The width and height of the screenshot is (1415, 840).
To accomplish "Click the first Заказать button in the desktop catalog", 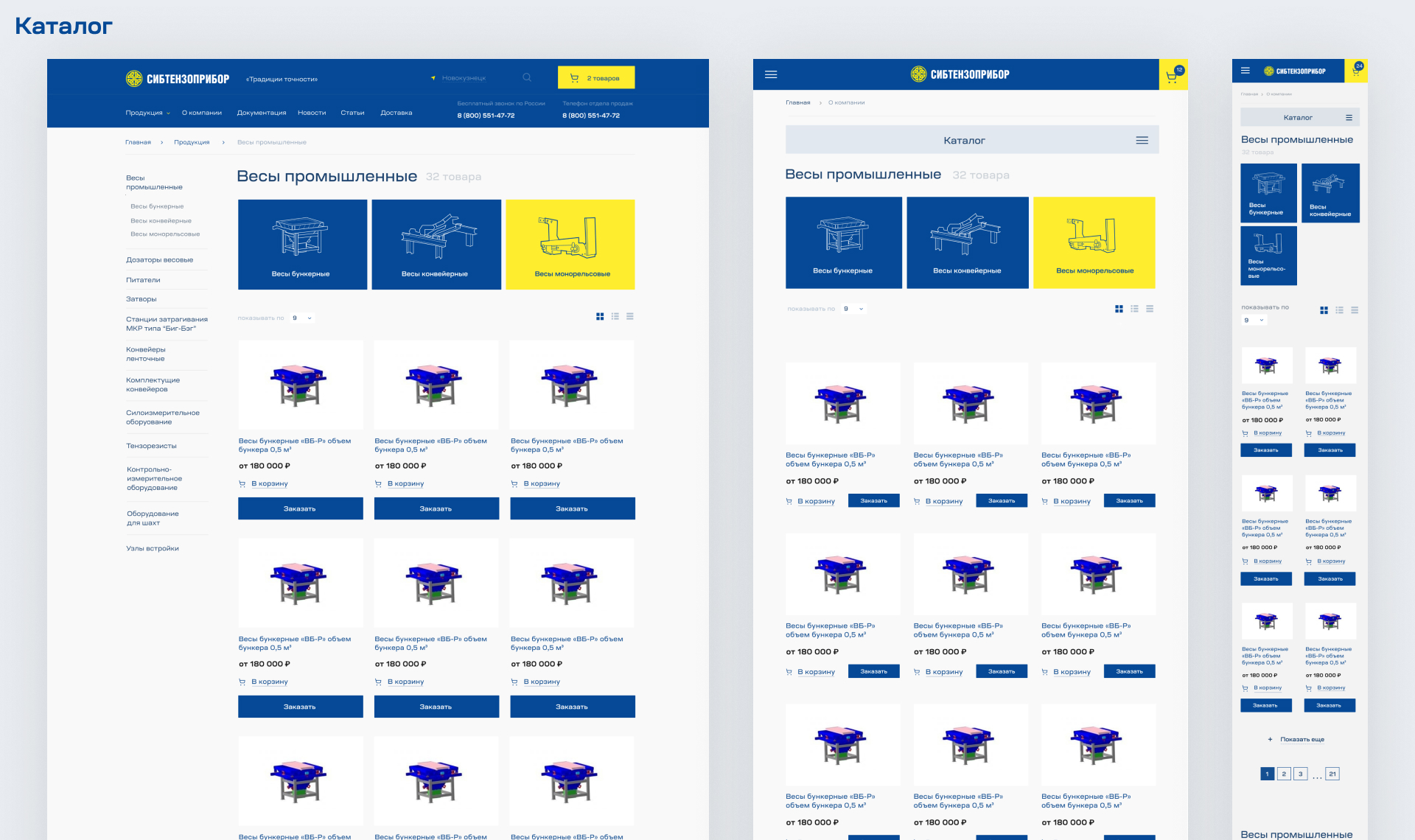I will [x=300, y=508].
